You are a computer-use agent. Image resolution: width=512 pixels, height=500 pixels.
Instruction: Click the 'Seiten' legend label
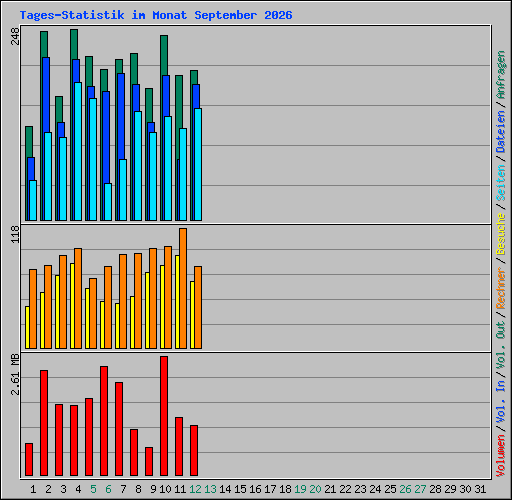pos(501,183)
